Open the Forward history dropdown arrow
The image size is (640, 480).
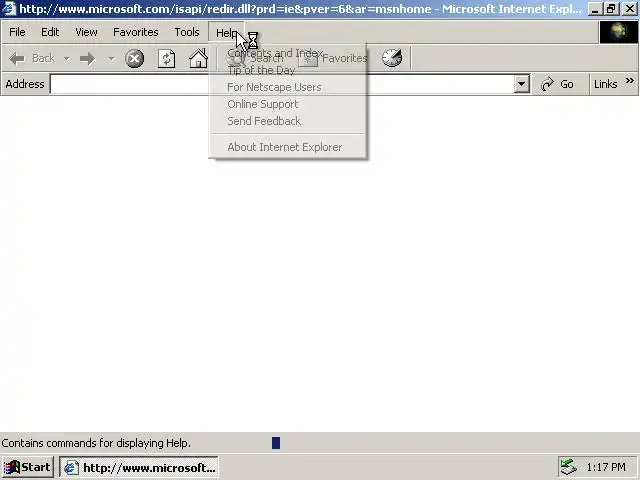click(111, 59)
